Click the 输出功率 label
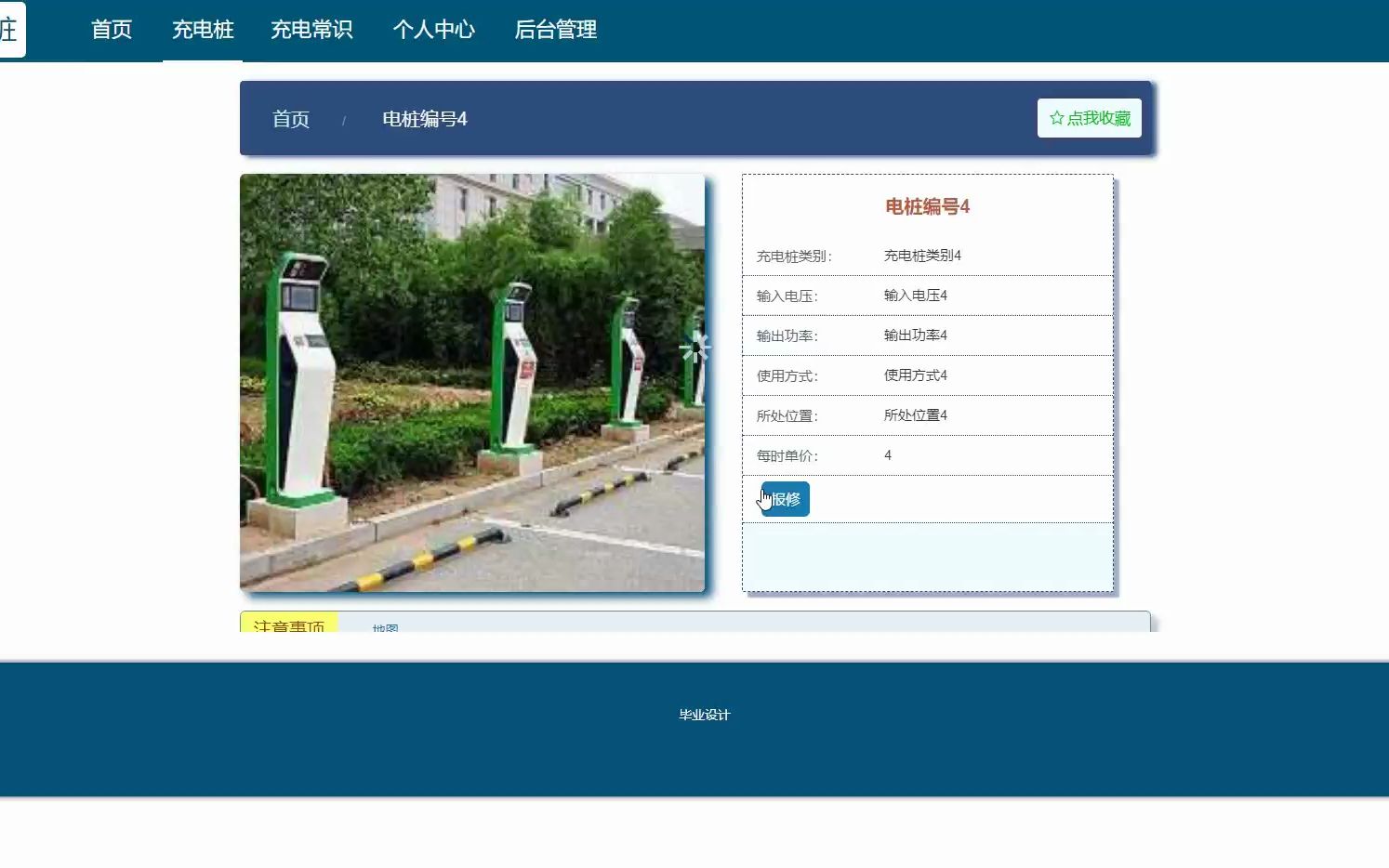Viewport: 1389px width, 868px height. coord(787,335)
